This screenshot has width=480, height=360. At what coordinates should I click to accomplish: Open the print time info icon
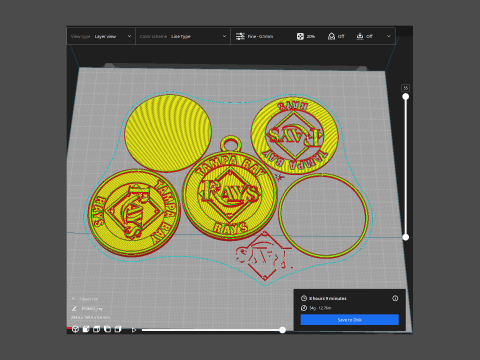[x=395, y=298]
